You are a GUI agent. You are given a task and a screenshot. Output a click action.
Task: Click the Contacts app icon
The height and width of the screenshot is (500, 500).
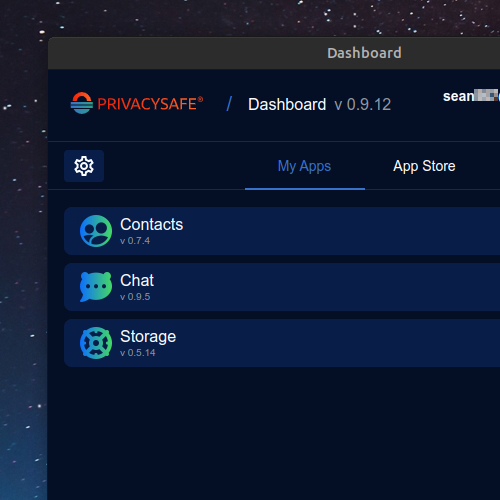pos(96,231)
